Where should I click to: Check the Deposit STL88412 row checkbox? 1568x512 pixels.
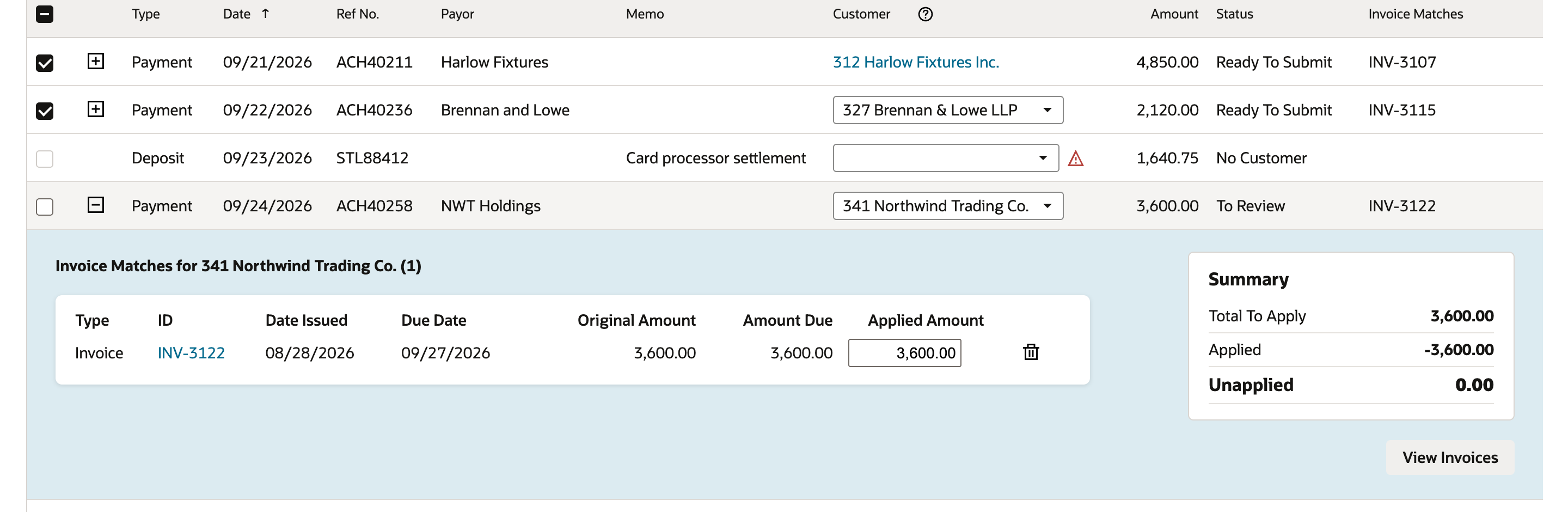pos(45,159)
